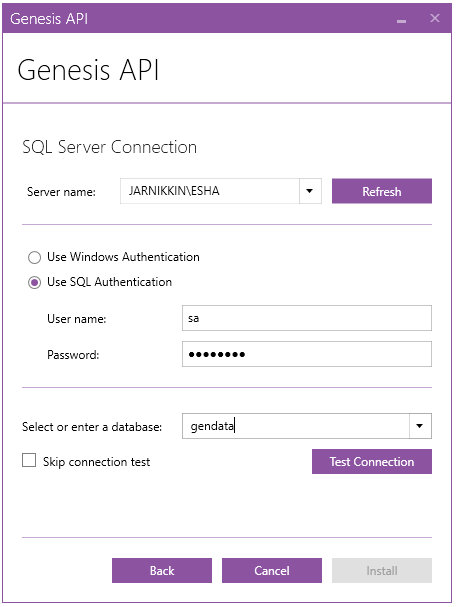Expand the Server name dropdown arrow
456x607 pixels.
click(310, 191)
